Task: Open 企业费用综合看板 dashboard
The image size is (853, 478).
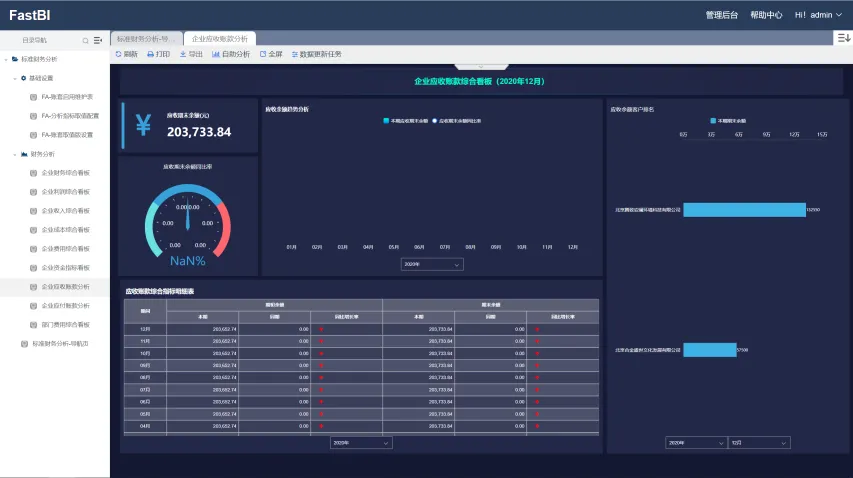Action: pyautogui.click(x=66, y=249)
